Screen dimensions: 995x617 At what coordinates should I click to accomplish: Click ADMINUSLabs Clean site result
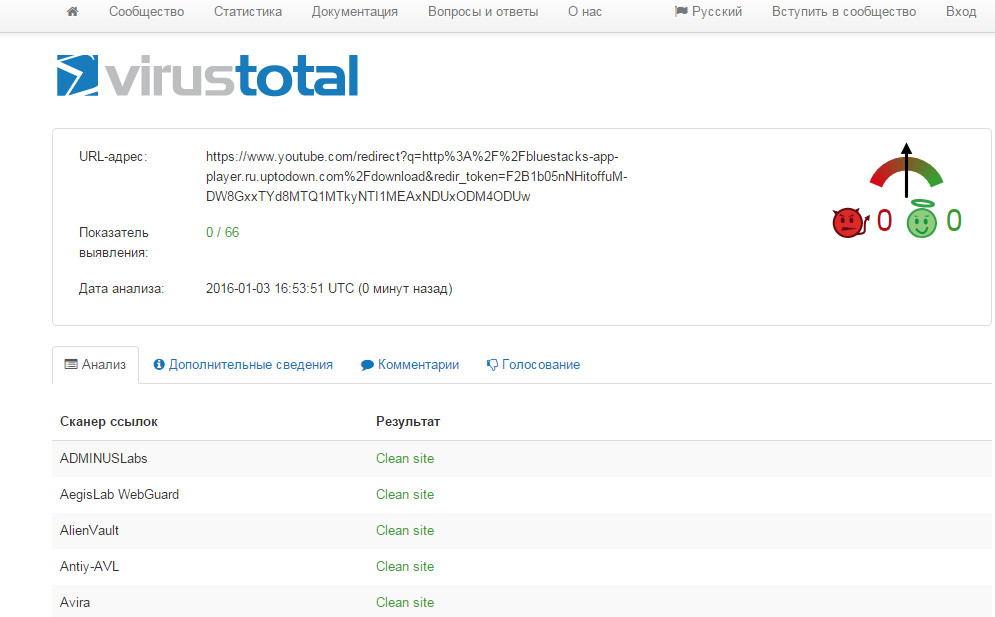[405, 458]
